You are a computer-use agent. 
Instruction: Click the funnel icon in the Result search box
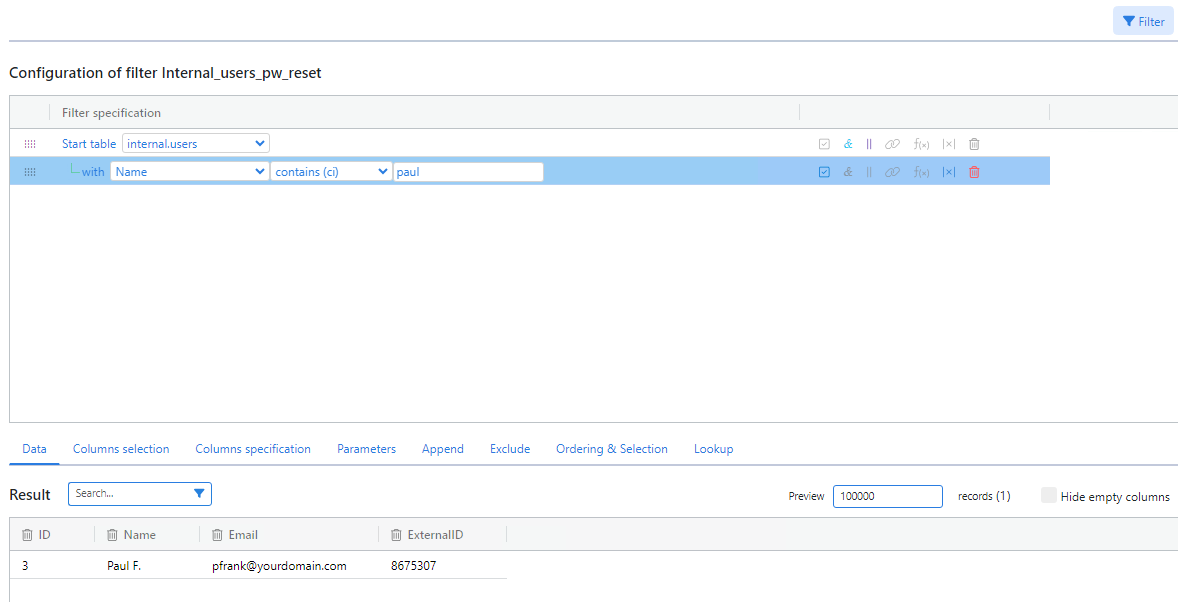point(199,494)
